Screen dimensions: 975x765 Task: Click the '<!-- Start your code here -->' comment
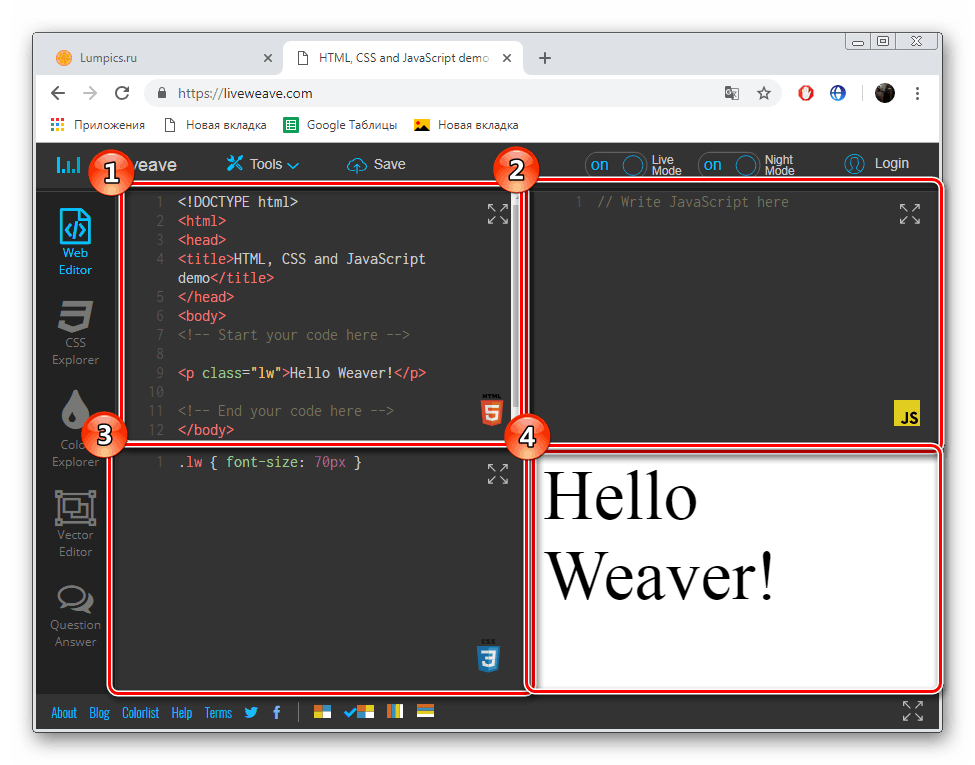293,335
